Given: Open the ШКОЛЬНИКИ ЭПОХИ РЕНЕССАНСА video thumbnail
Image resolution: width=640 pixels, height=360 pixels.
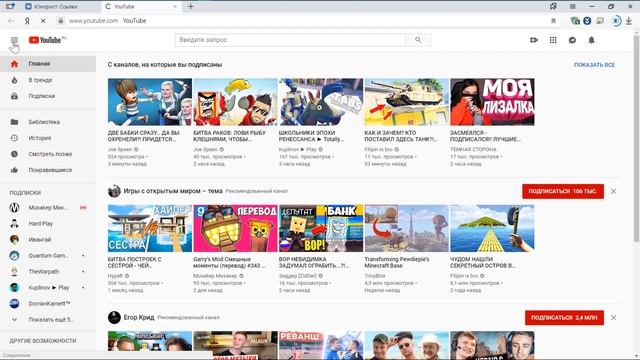Looking at the screenshot, I should (321, 102).
